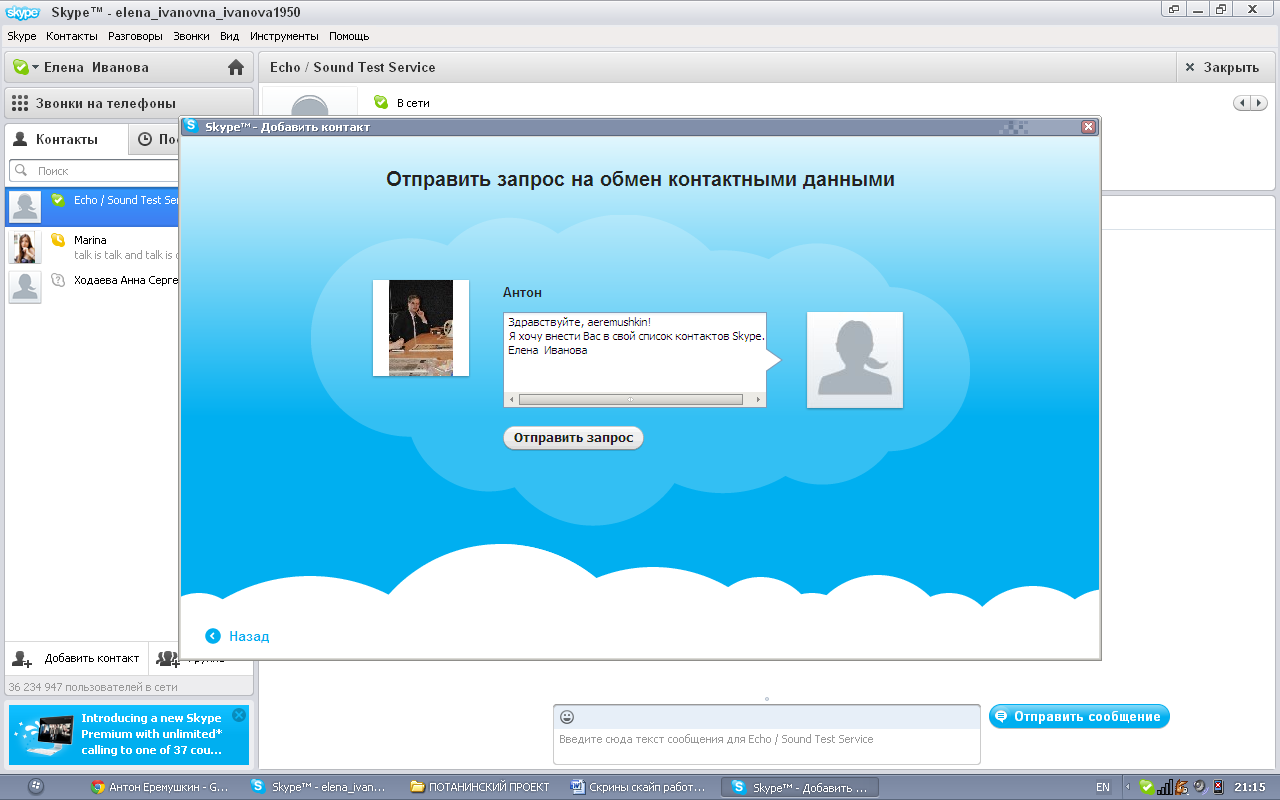Click the left arrow in the conversation header
1280x800 pixels.
tap(1243, 103)
